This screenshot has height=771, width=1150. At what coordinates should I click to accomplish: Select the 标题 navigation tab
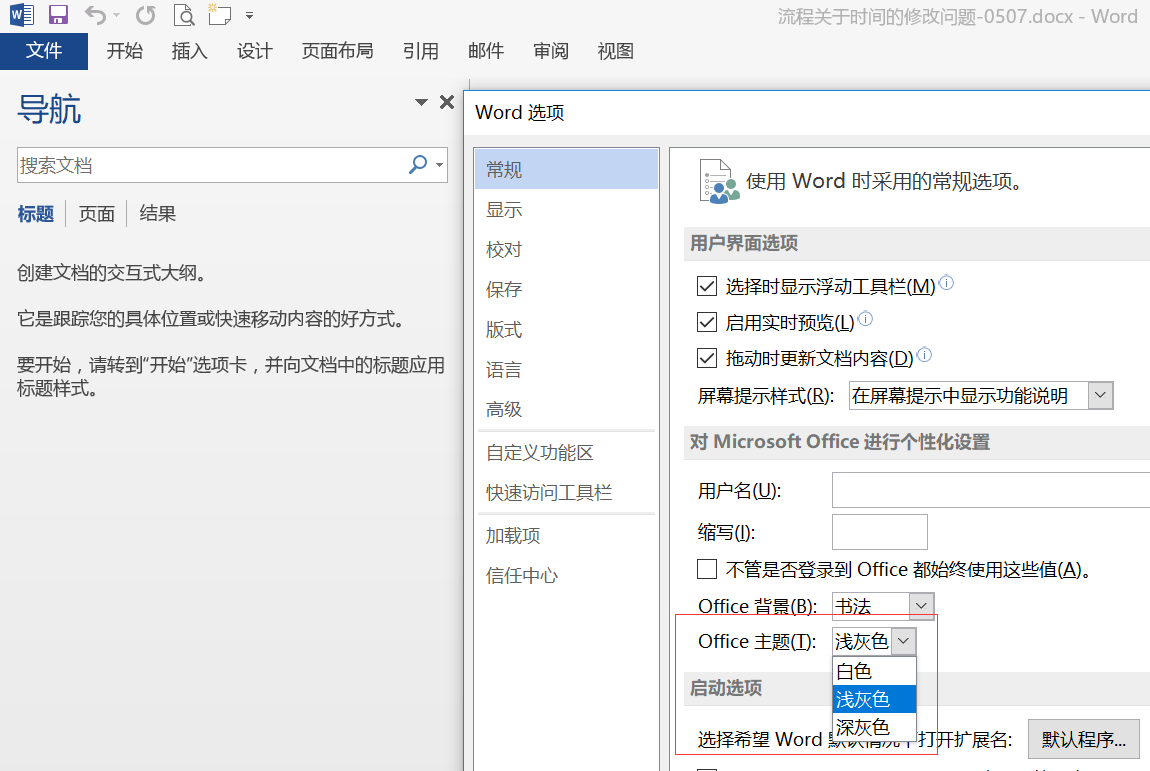point(36,214)
